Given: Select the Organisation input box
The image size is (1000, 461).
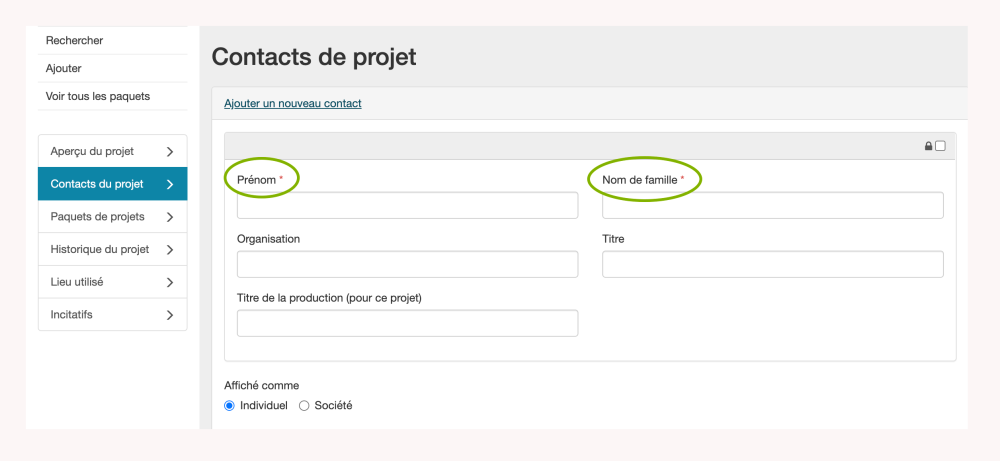Looking at the screenshot, I should point(407,265).
